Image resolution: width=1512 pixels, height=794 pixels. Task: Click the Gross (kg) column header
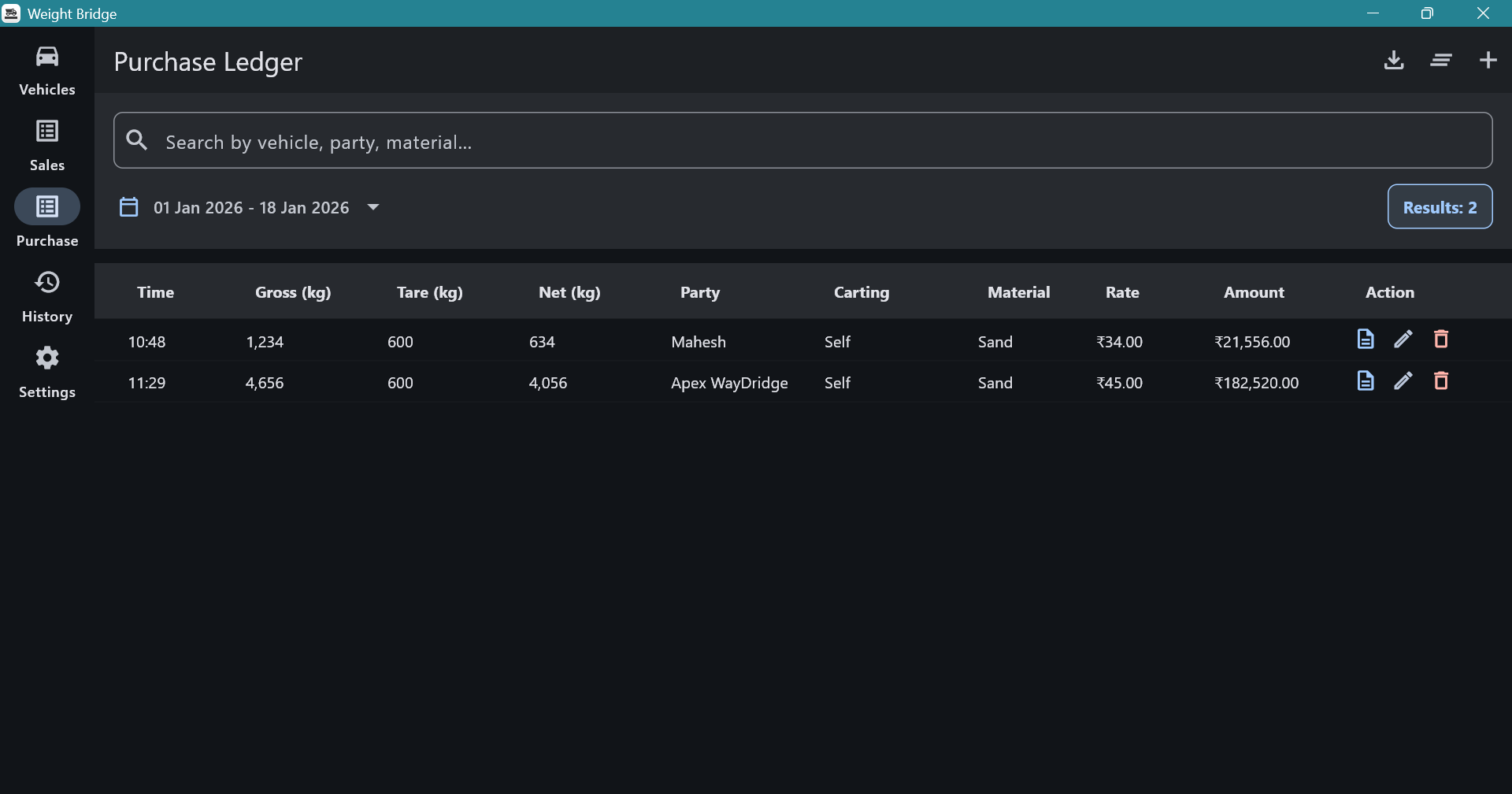[293, 292]
